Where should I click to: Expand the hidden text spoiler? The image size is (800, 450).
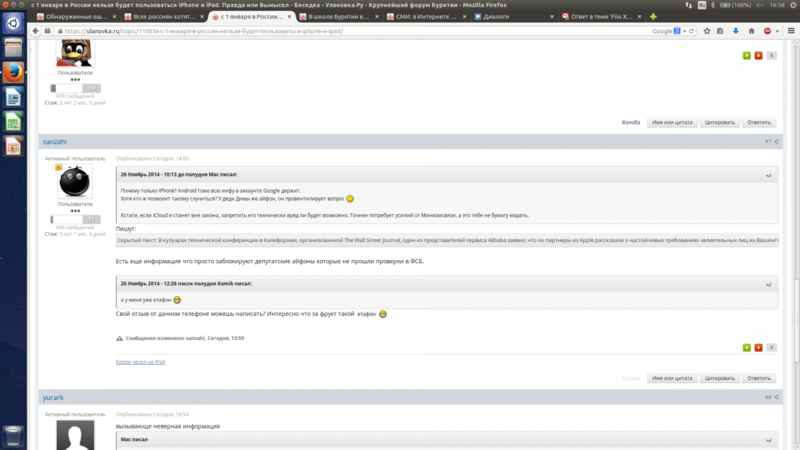tap(447, 240)
